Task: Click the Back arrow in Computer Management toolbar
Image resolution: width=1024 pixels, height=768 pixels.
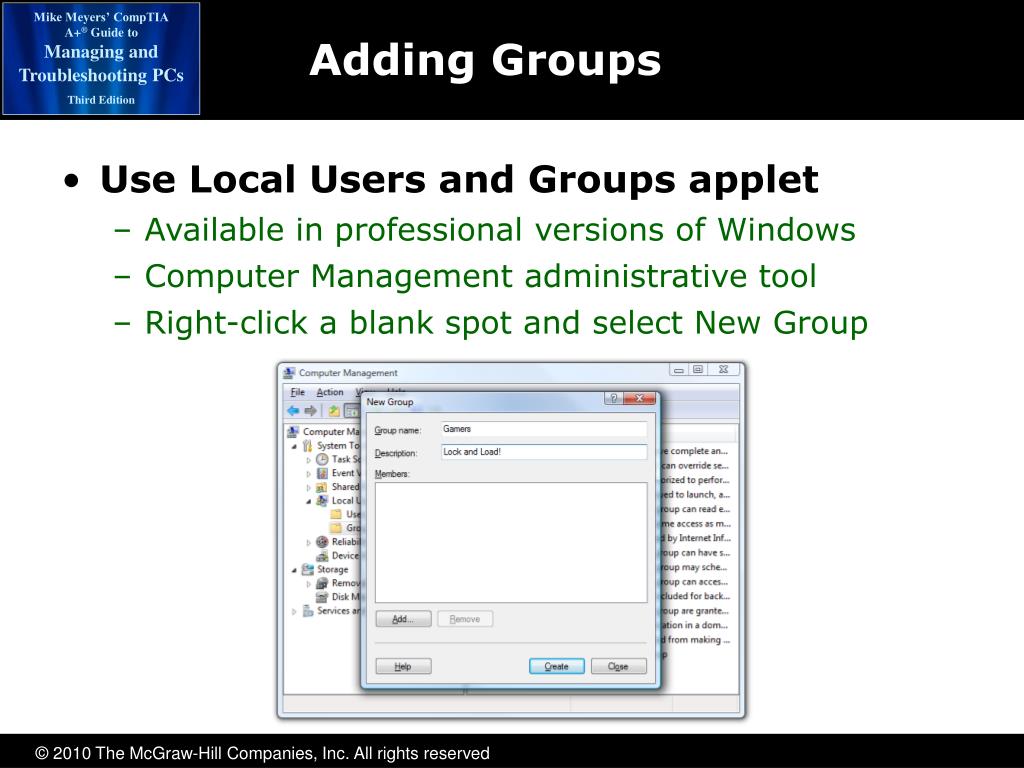Action: (293, 411)
